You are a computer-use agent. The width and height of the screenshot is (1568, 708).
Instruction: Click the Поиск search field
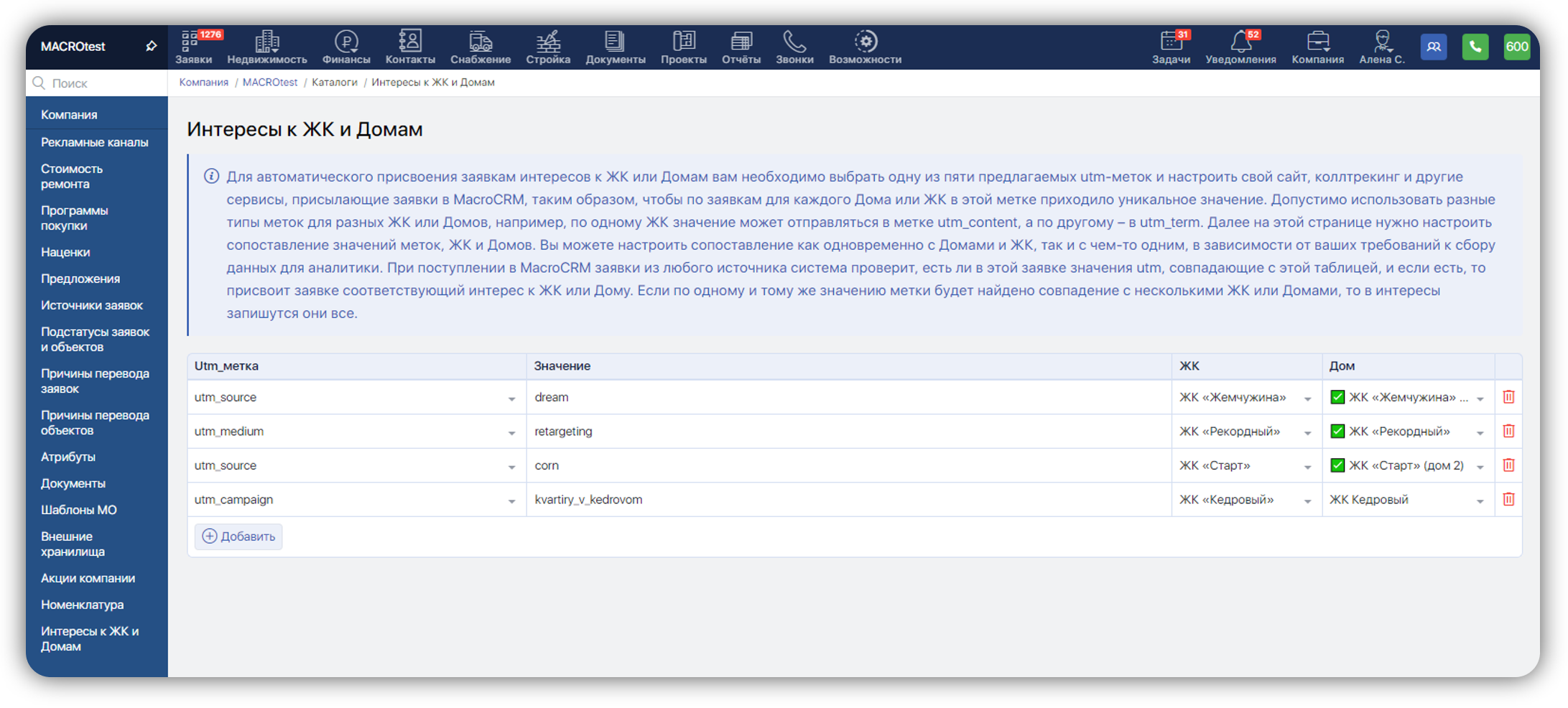pos(101,83)
